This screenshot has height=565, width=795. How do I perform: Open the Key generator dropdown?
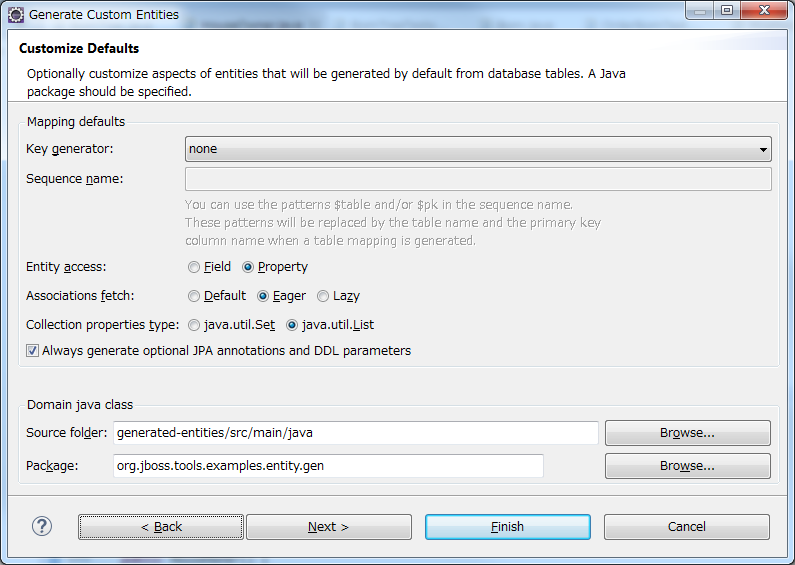click(x=478, y=149)
